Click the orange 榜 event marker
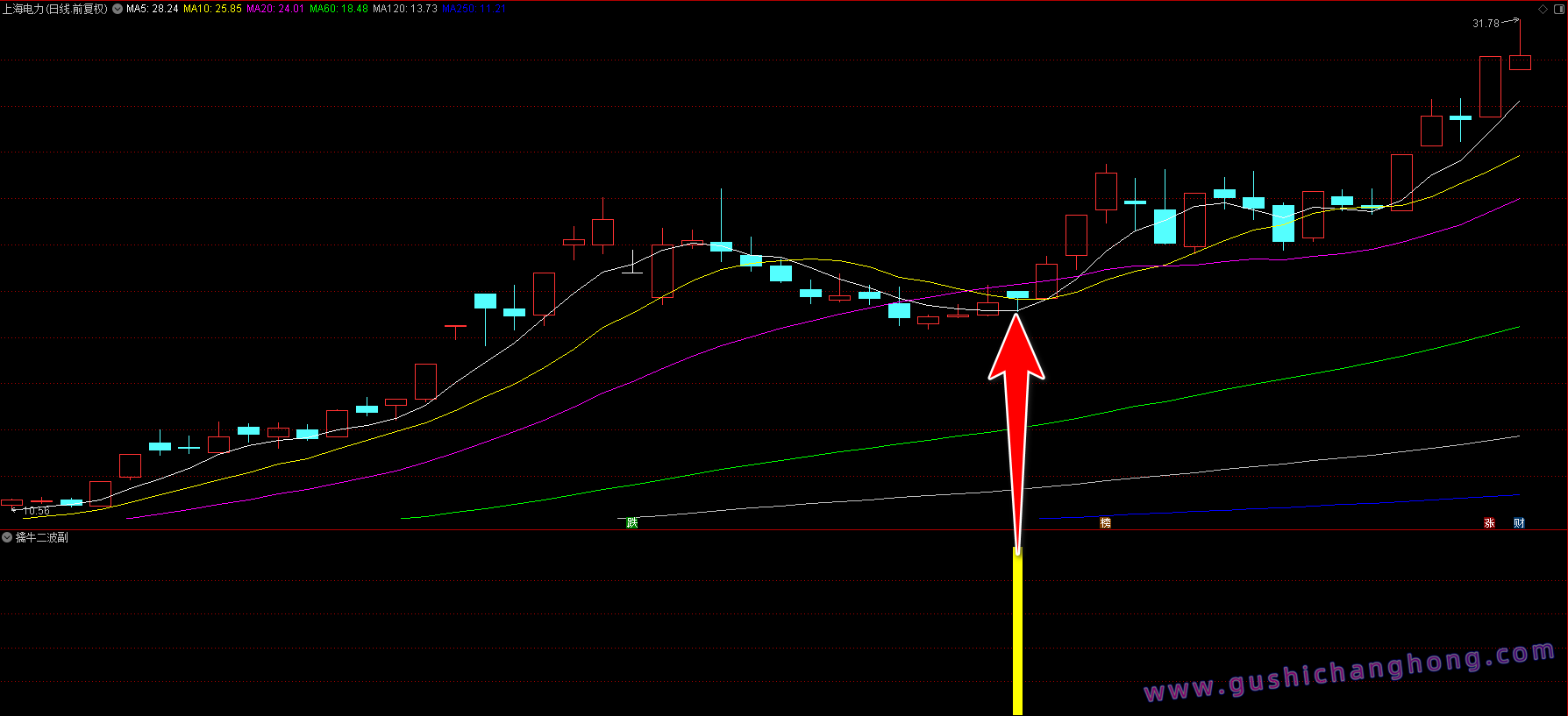1568x716 pixels. [1105, 523]
